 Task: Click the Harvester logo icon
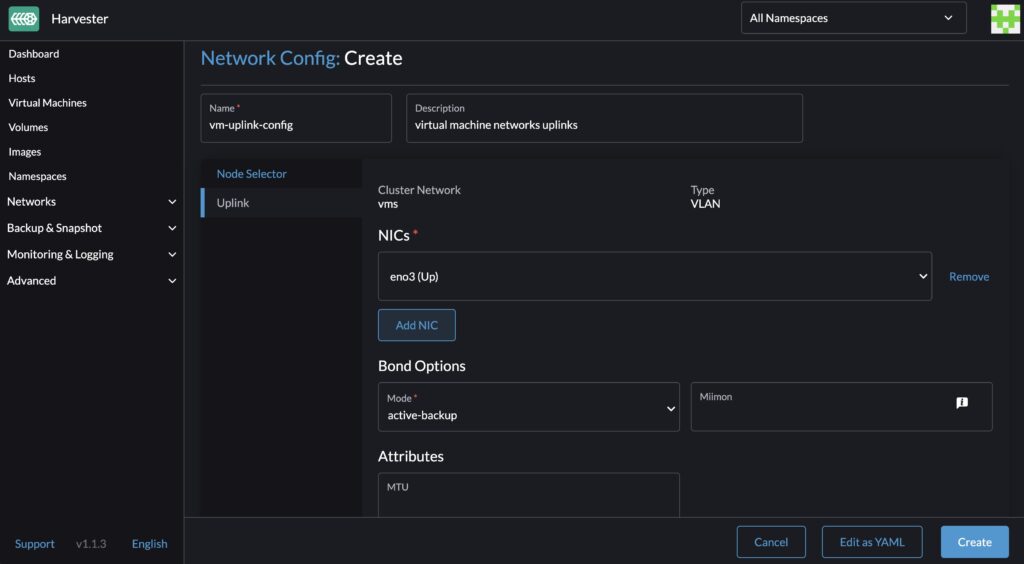[x=23, y=18]
